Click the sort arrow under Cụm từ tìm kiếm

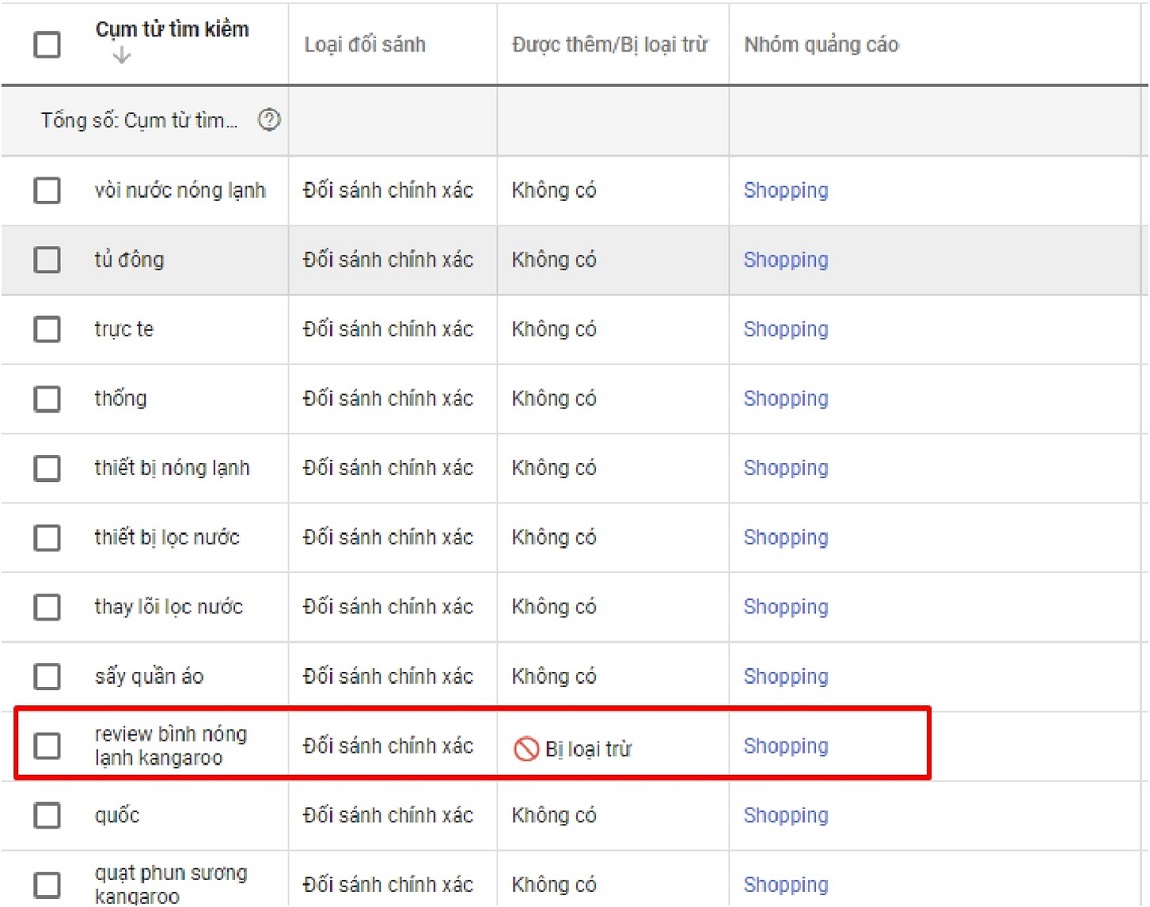[x=122, y=55]
